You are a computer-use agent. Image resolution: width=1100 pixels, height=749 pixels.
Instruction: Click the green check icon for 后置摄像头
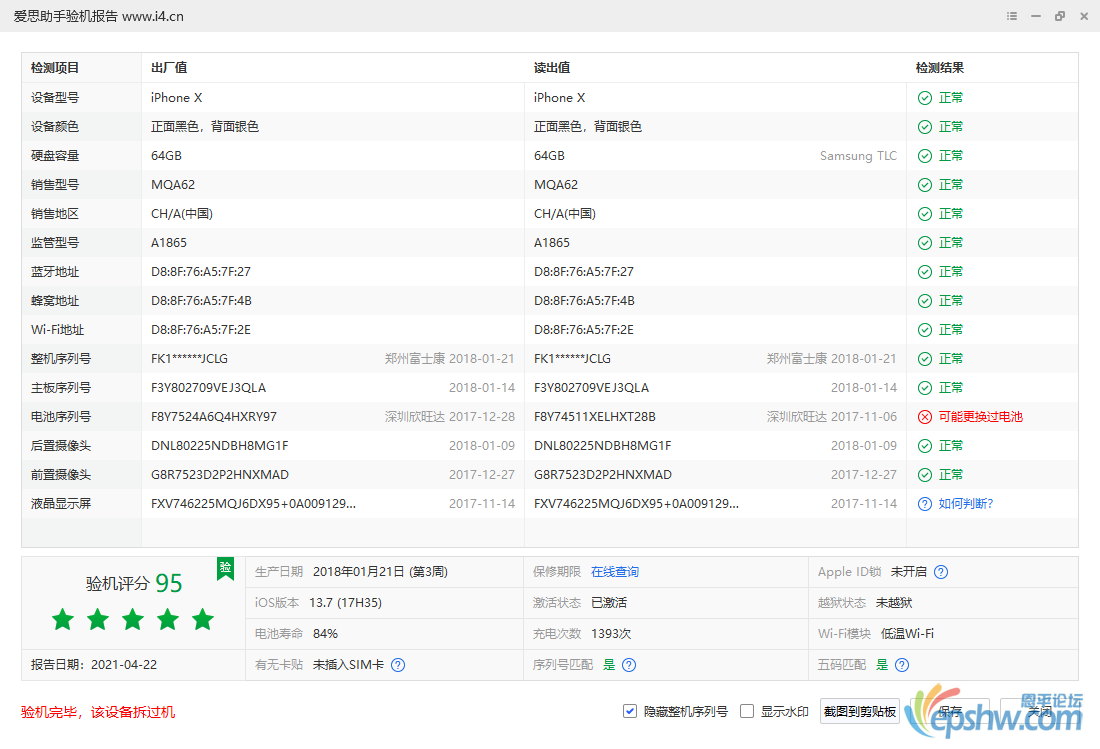(x=925, y=446)
